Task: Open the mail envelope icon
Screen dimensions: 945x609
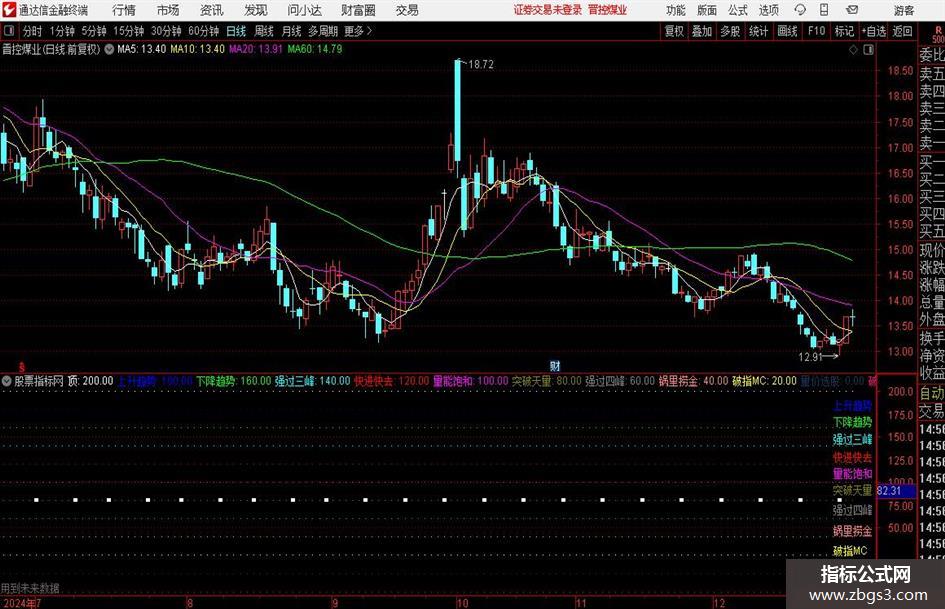Action: click(x=852, y=10)
